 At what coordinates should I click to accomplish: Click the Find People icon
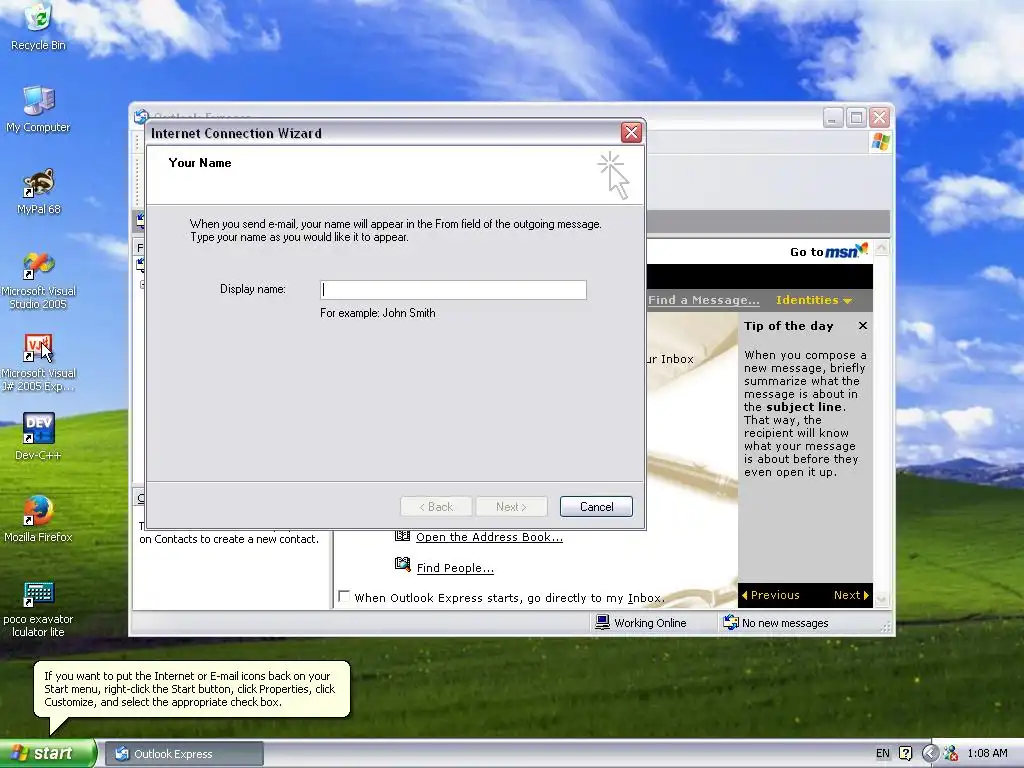402,564
